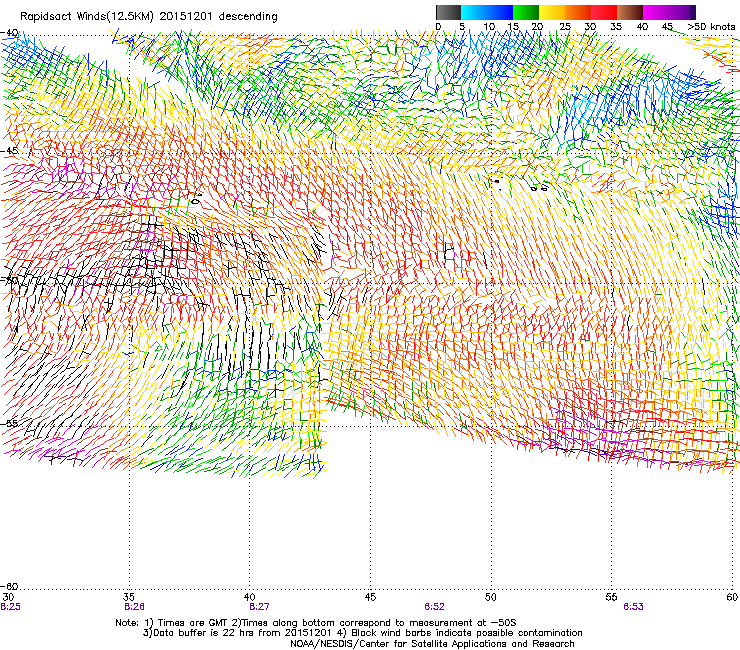The image size is (740, 650).
Task: Click the "-40" latitude label
Action: coord(9,33)
